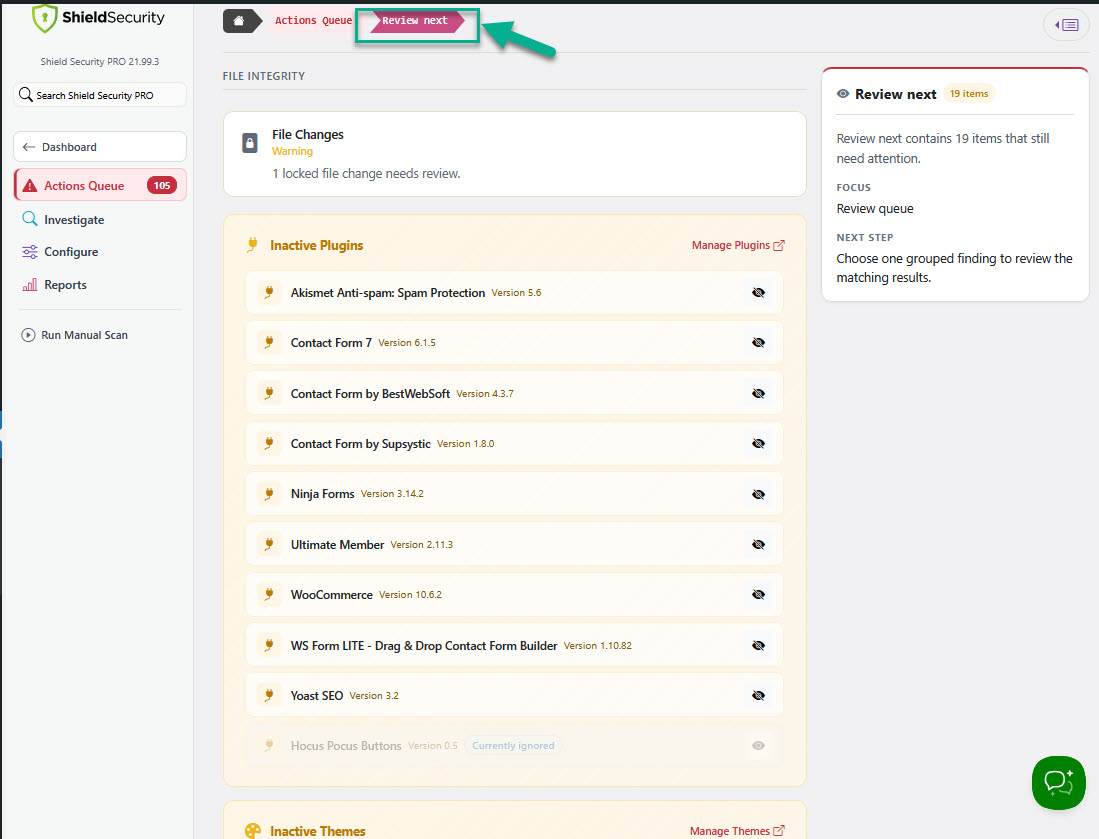This screenshot has width=1099, height=839.
Task: Click the Actions Queue warning triangle icon
Action: [x=29, y=185]
